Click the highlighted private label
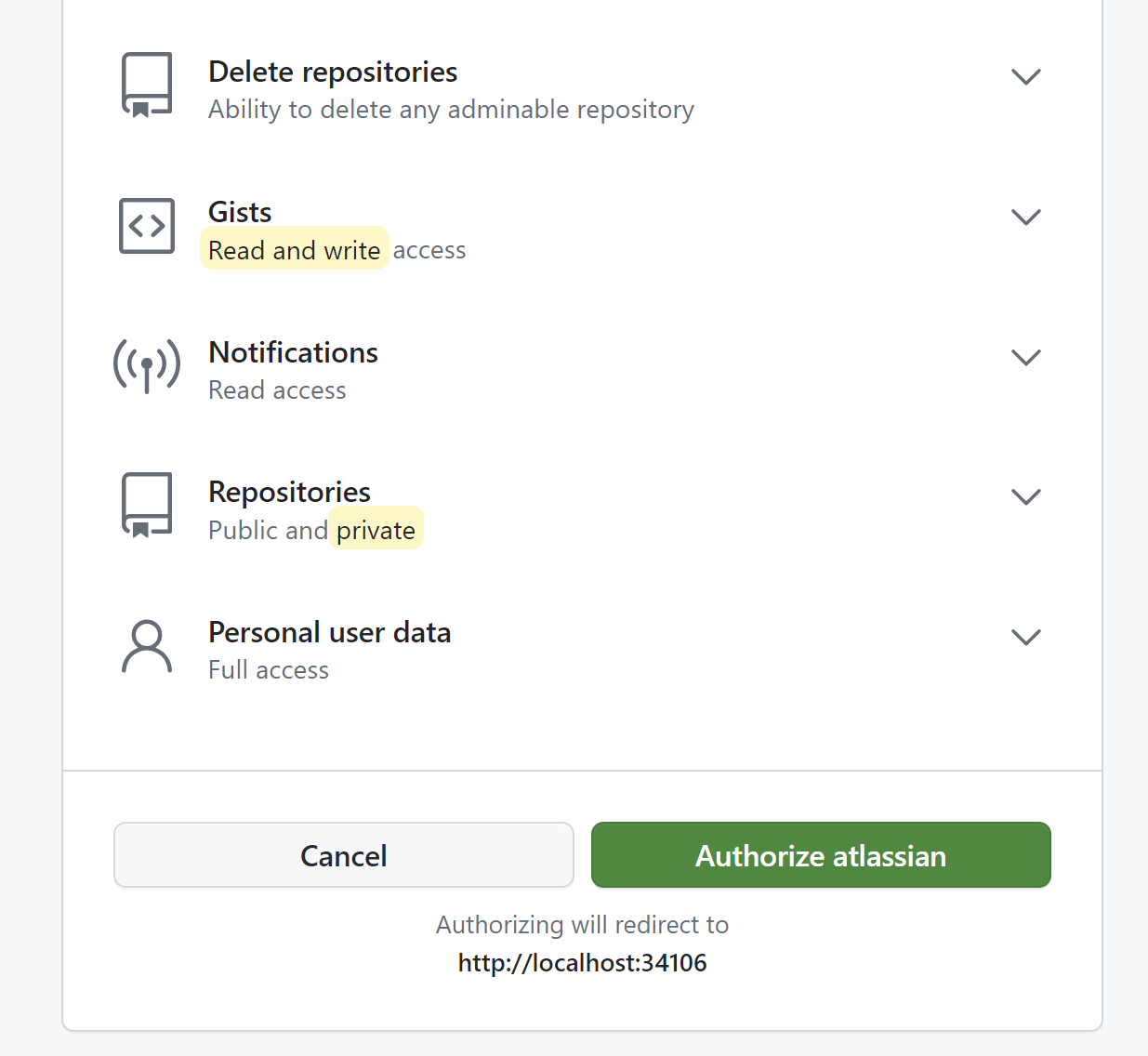The width and height of the screenshot is (1148, 1056). coord(376,529)
